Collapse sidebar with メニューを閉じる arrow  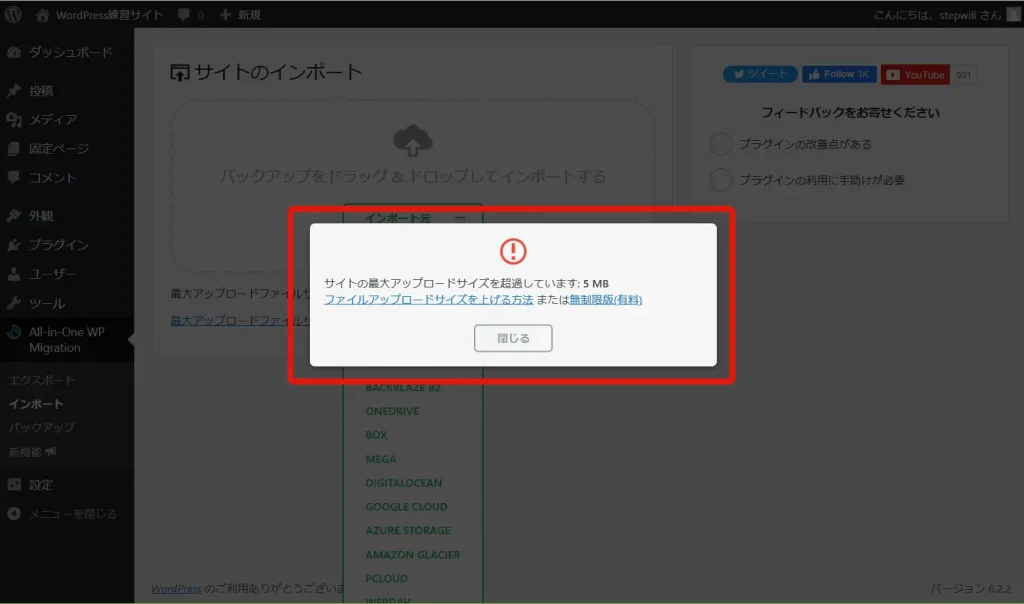click(14, 514)
